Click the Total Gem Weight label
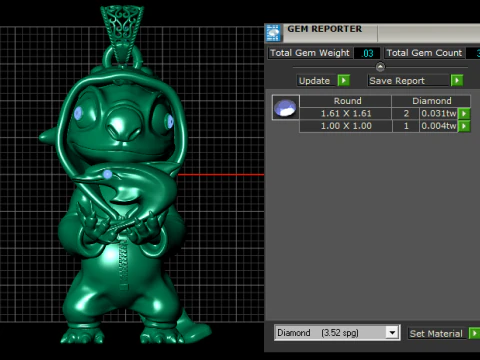 (x=310, y=53)
